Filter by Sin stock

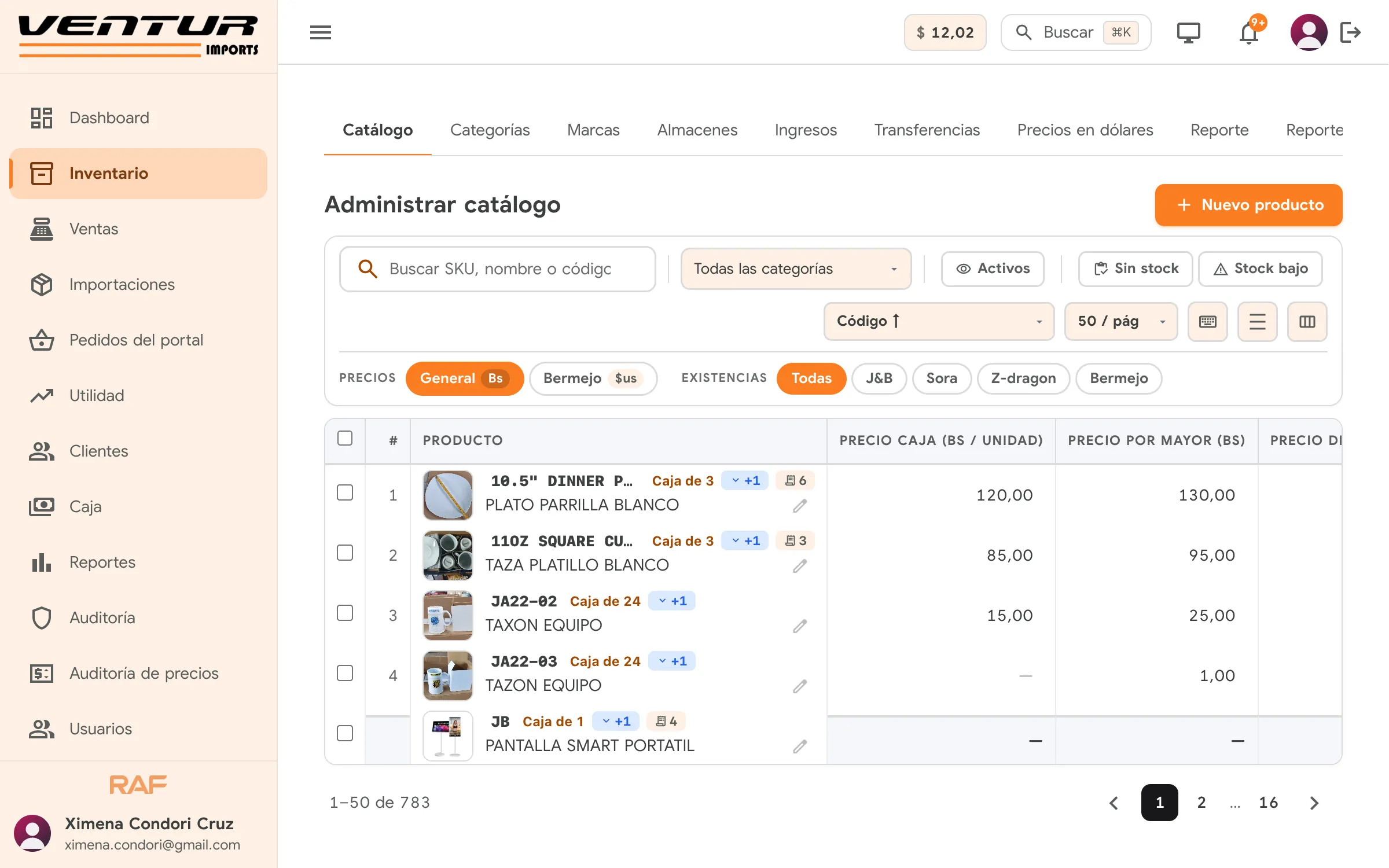(x=1136, y=269)
